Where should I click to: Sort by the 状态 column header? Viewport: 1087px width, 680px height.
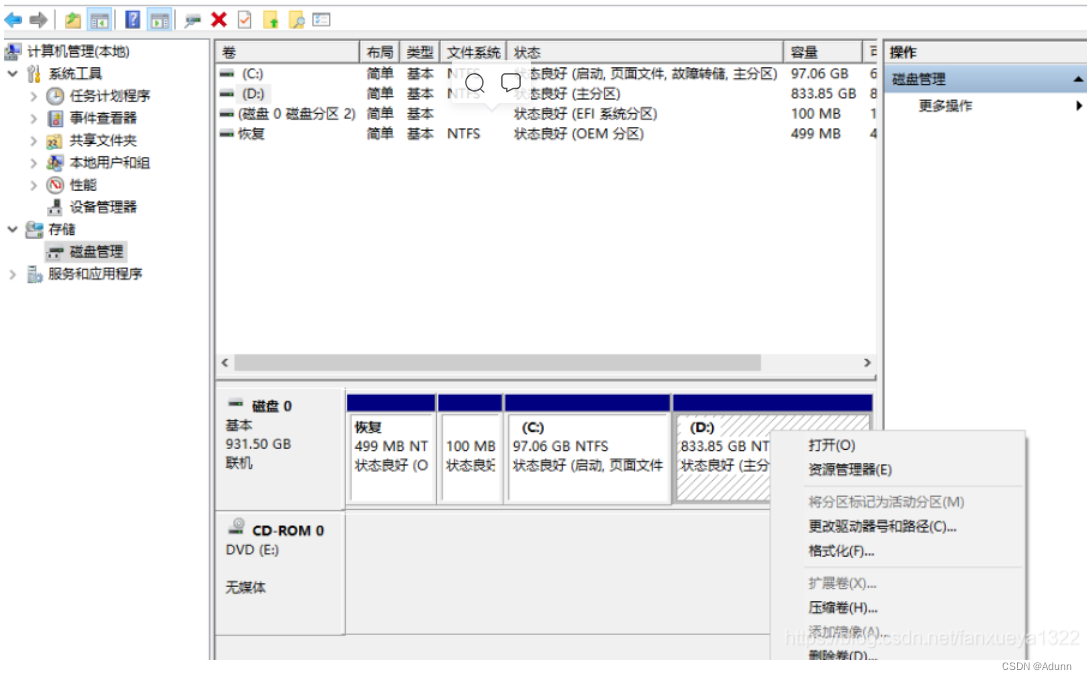pos(645,52)
